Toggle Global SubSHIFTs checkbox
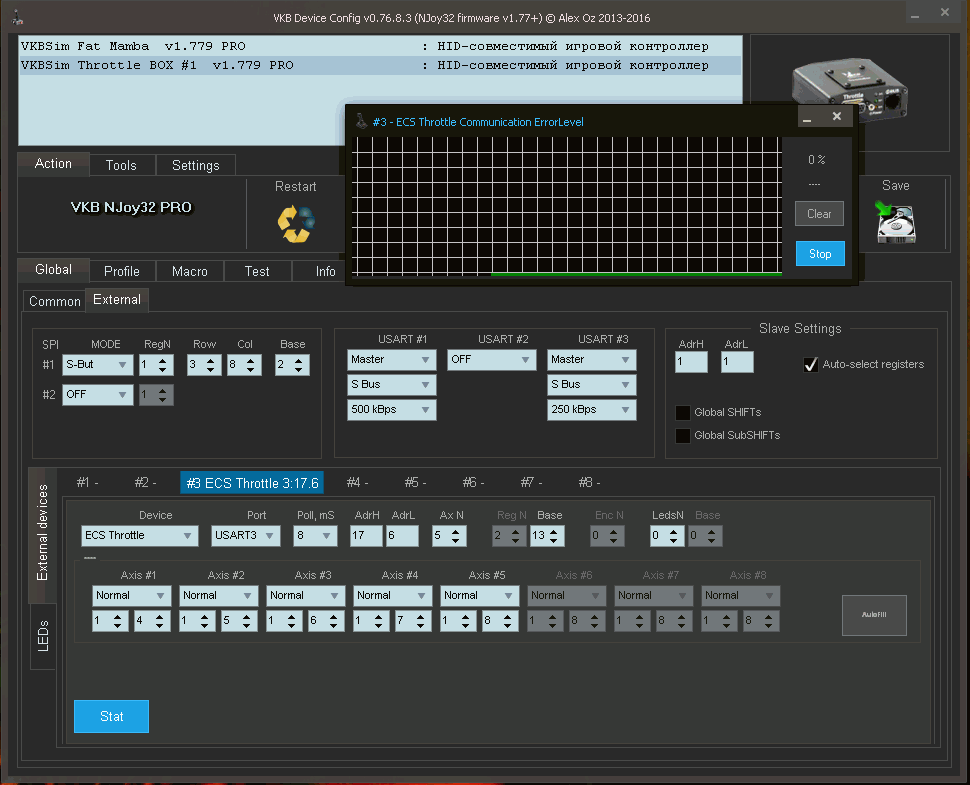970x785 pixels. pyautogui.click(x=683, y=435)
